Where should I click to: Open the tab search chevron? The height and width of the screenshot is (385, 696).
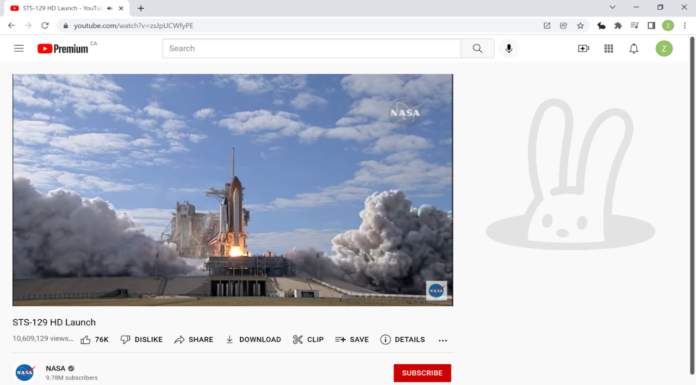pos(613,8)
